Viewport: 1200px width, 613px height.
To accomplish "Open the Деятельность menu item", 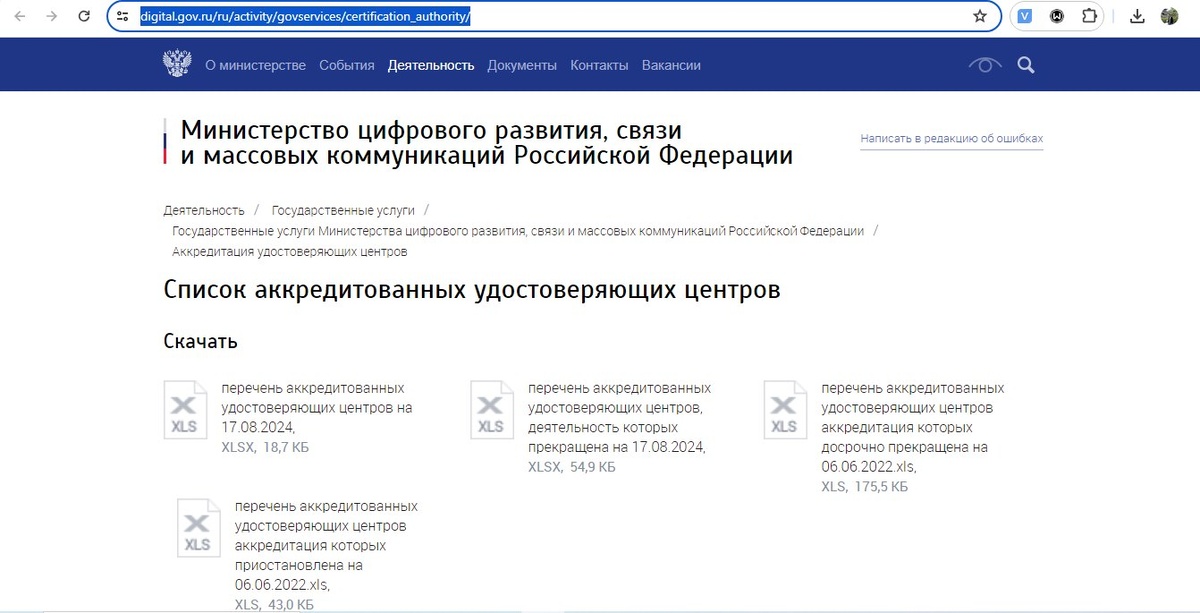I will pos(431,63).
